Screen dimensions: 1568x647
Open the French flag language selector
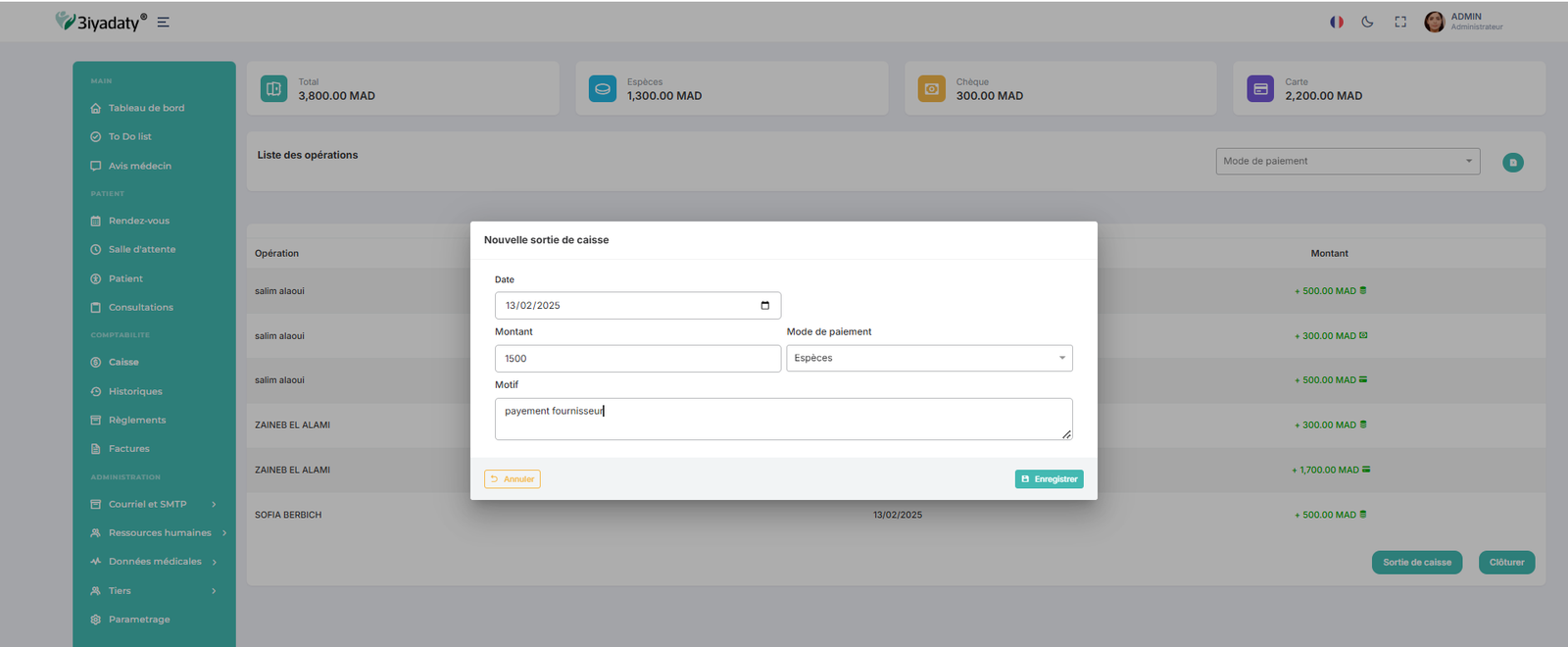[x=1336, y=22]
